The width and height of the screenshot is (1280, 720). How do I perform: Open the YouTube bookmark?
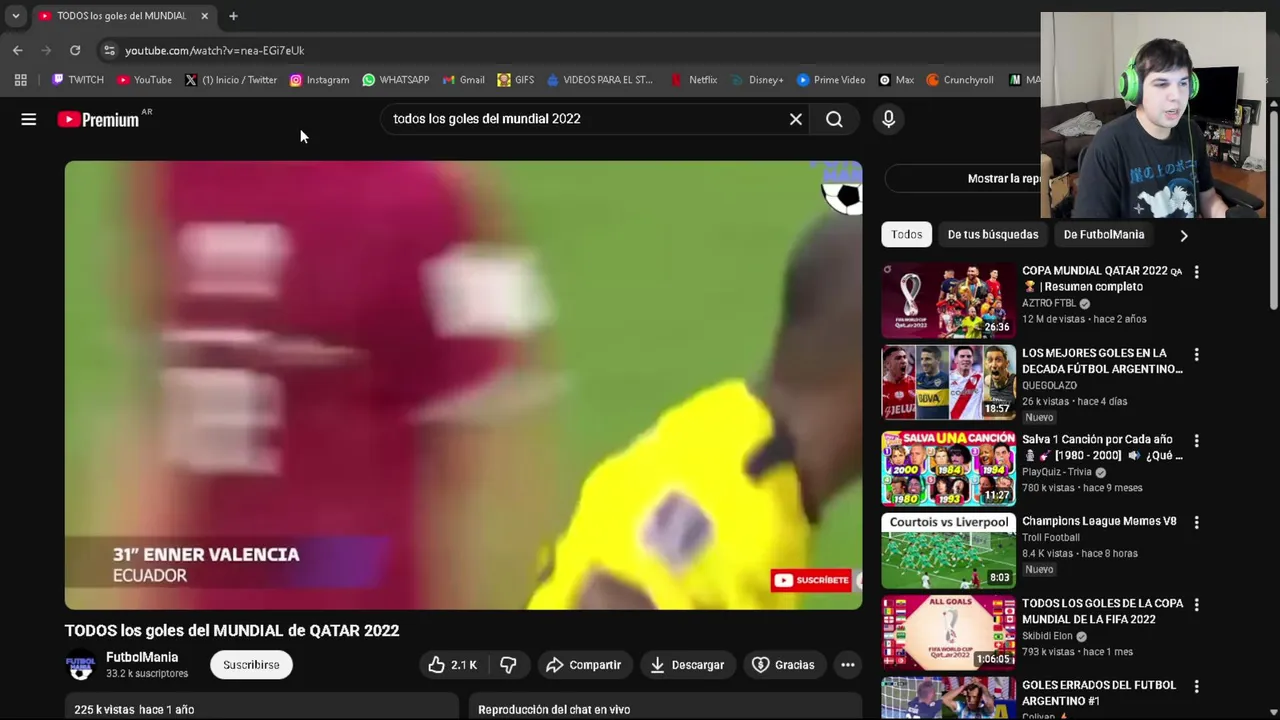point(144,80)
